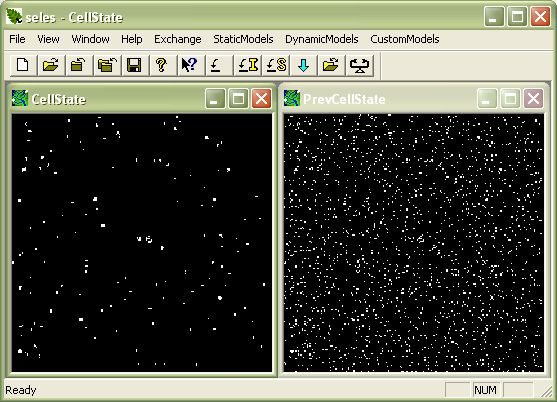Close the CellState child window
Screen dimensions: 557x402
click(261, 98)
